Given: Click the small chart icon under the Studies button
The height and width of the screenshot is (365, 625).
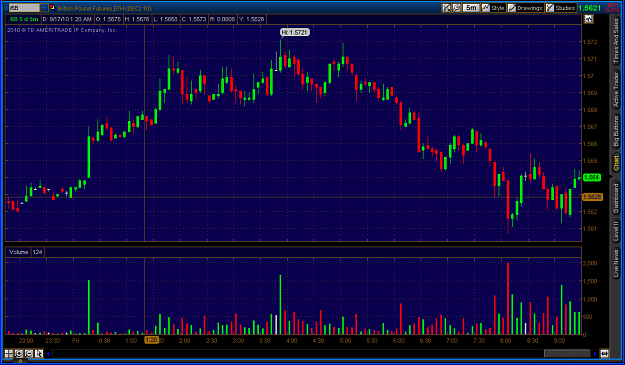Looking at the screenshot, I should 589,19.
